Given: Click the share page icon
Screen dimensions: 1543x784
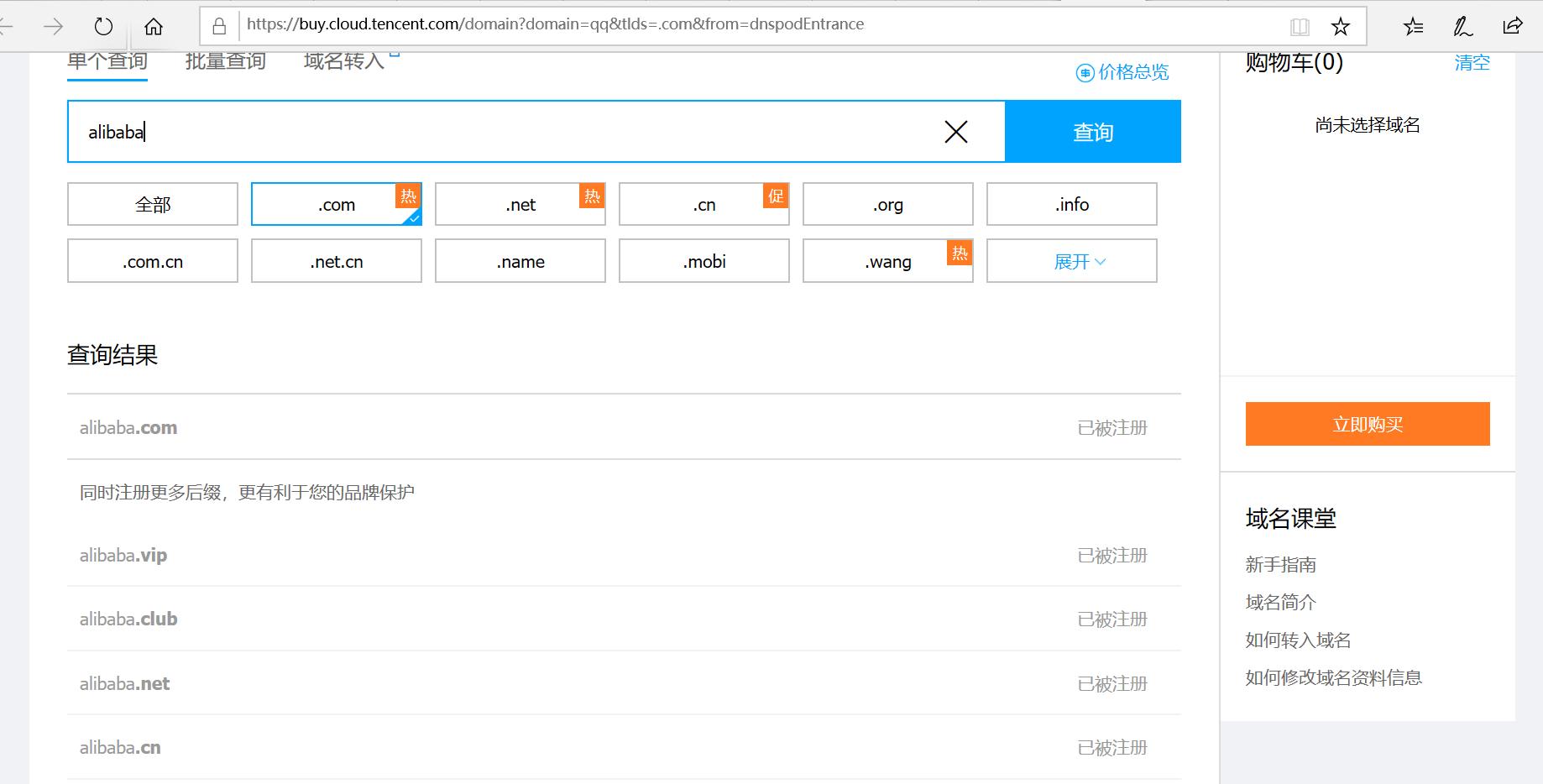Looking at the screenshot, I should [x=1513, y=26].
